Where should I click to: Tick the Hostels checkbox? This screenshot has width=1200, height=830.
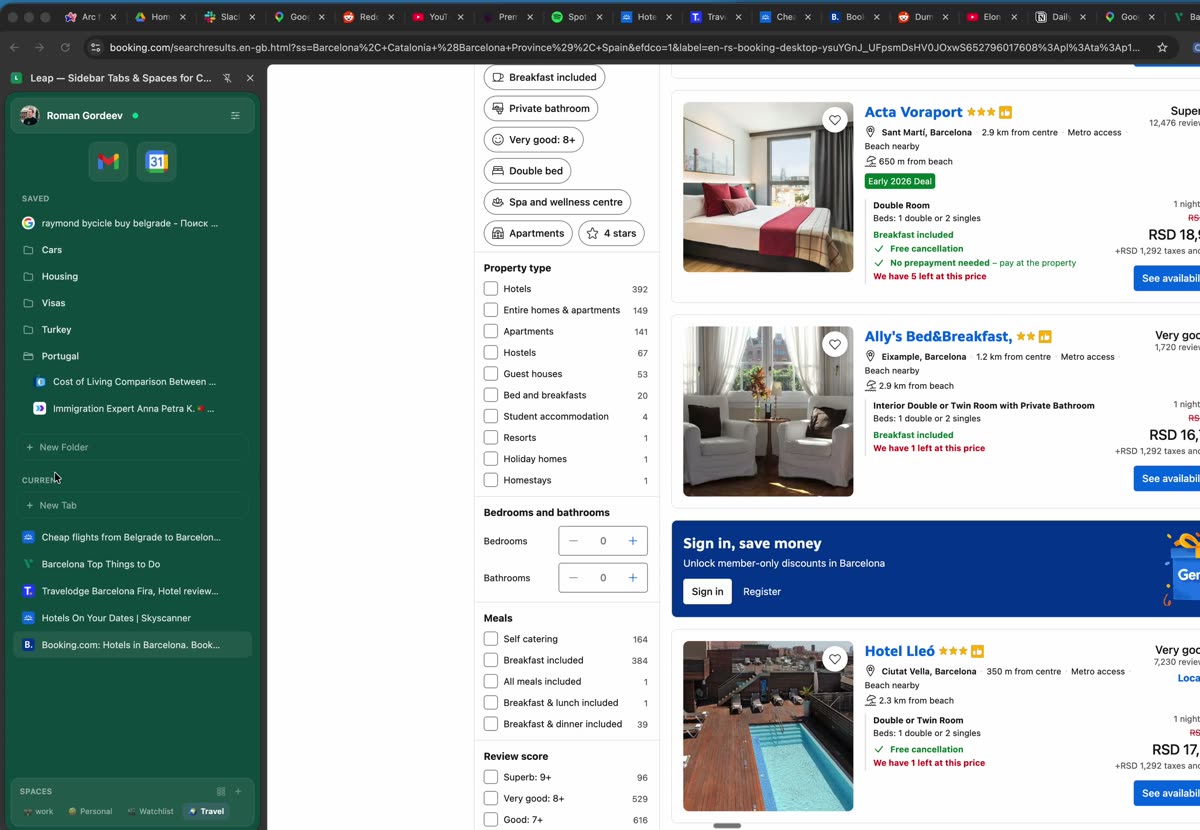(491, 352)
